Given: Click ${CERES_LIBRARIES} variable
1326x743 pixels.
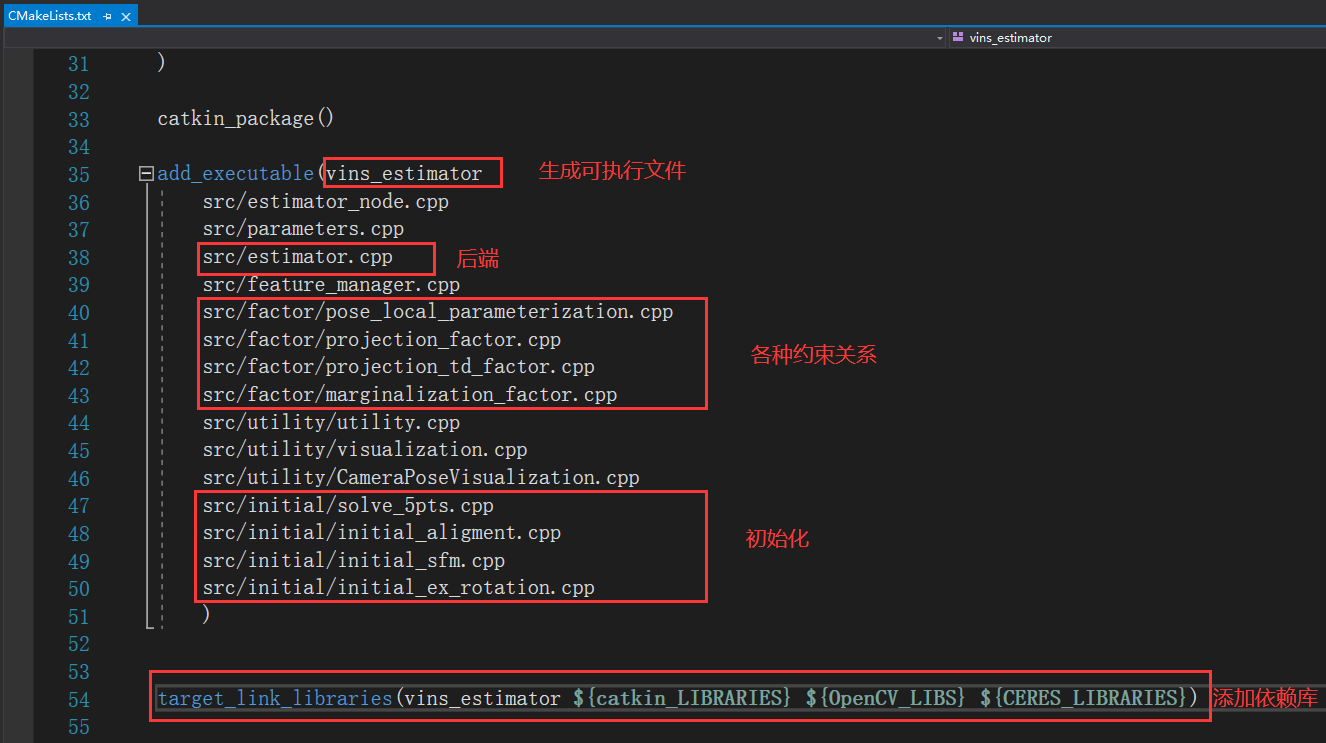Looking at the screenshot, I should [x=1083, y=698].
